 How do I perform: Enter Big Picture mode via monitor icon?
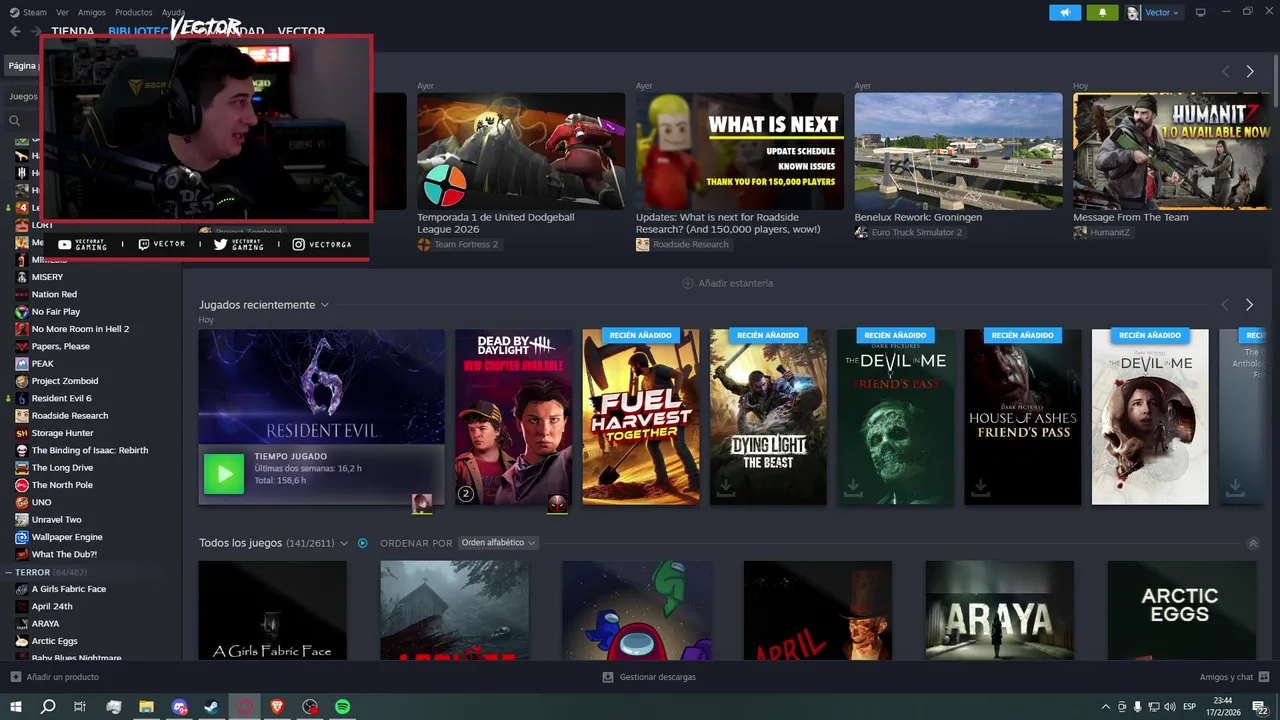[1201, 12]
